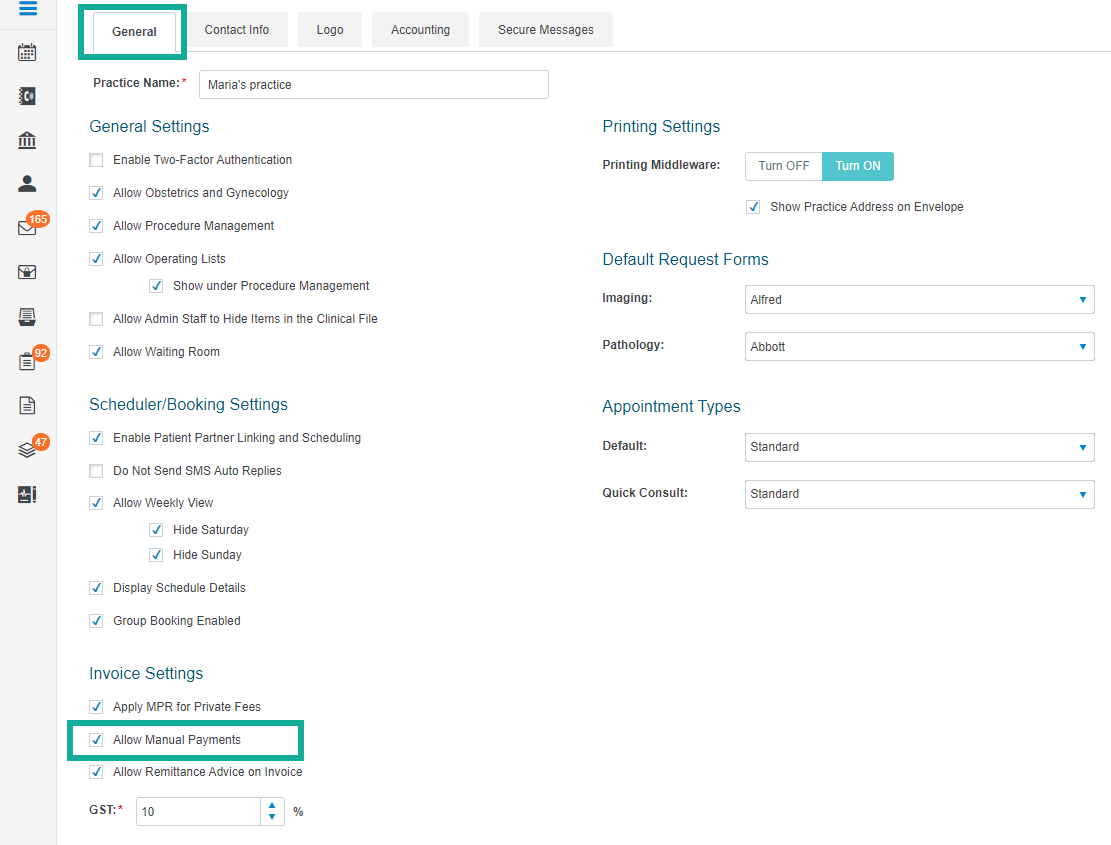
Task: Open the stacked layers icon with 47 badge
Action: 27,450
